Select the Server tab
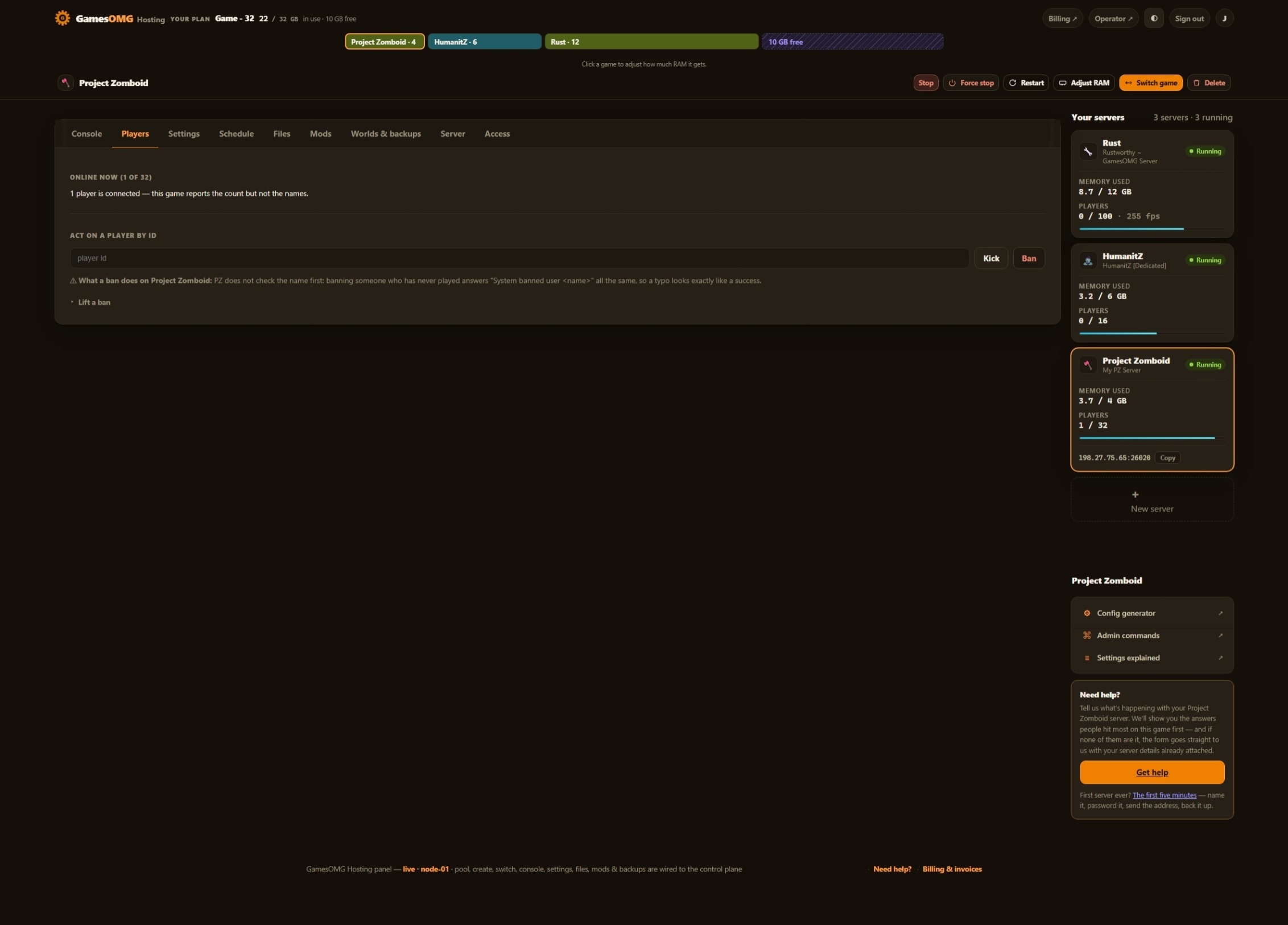1288x925 pixels. [x=452, y=134]
